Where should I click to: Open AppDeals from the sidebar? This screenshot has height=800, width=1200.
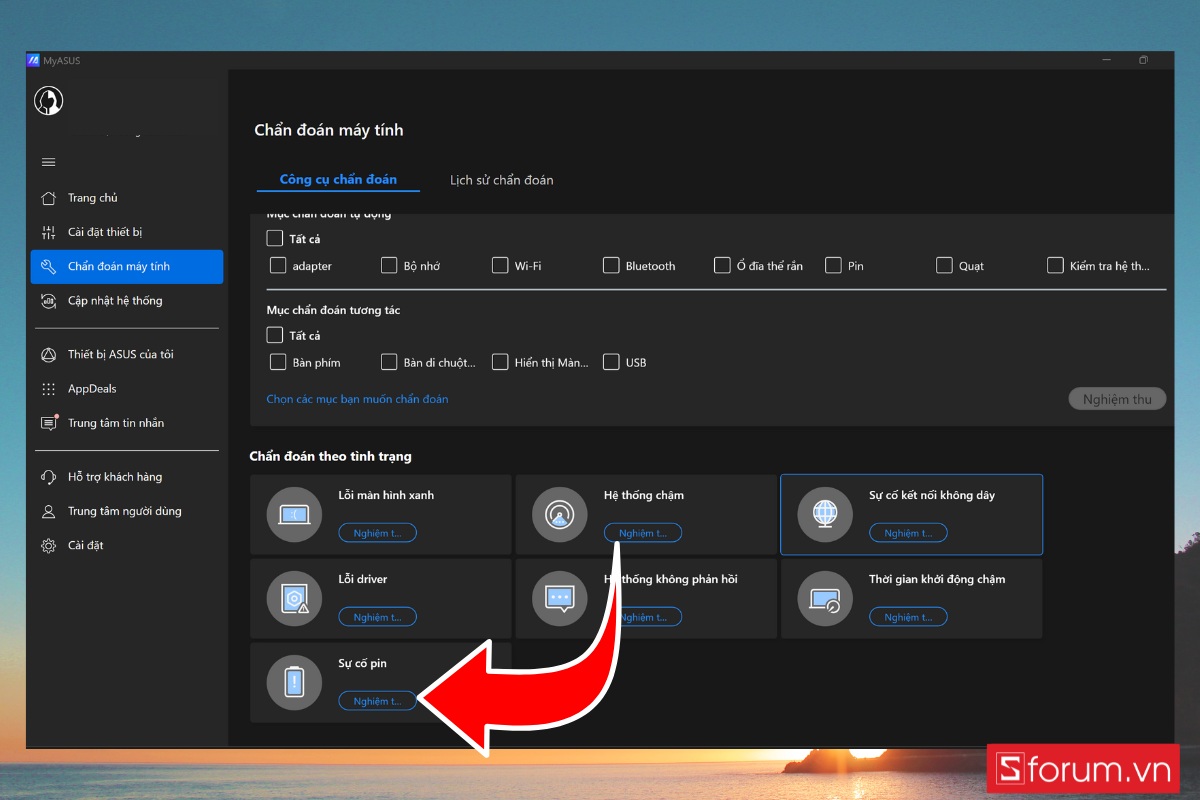[x=92, y=389]
